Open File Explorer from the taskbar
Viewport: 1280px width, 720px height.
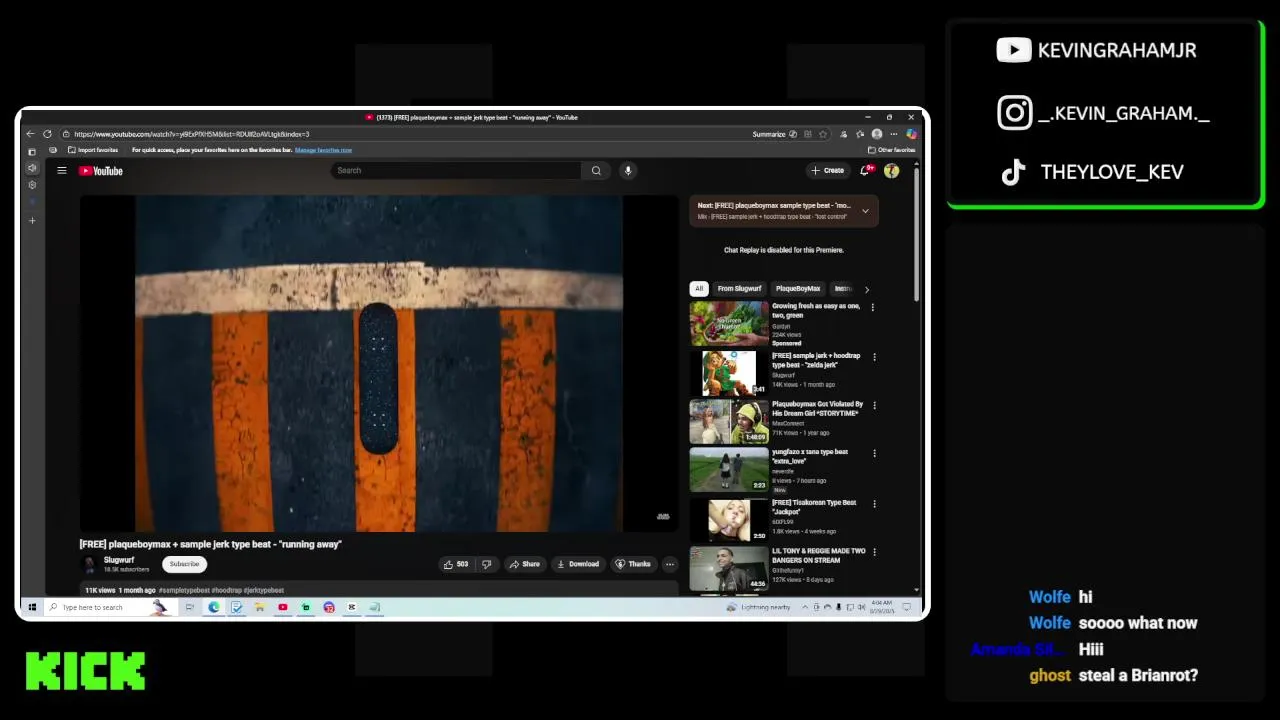tap(259, 607)
